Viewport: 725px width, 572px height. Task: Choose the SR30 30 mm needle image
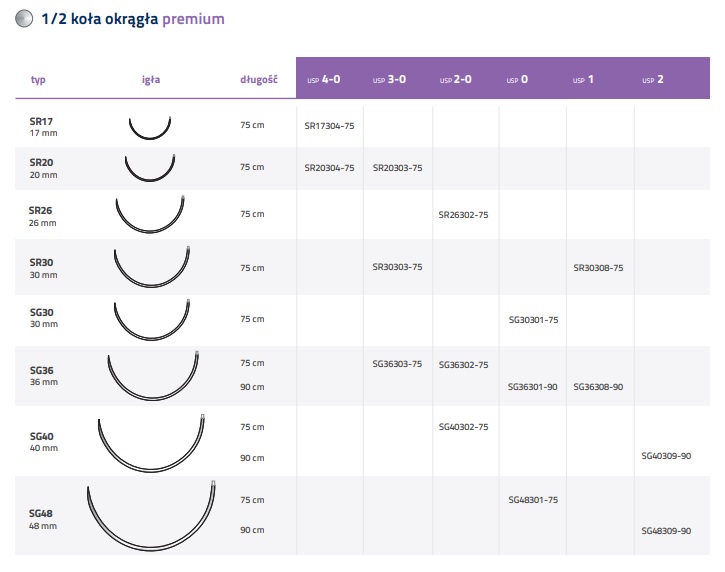point(151,266)
